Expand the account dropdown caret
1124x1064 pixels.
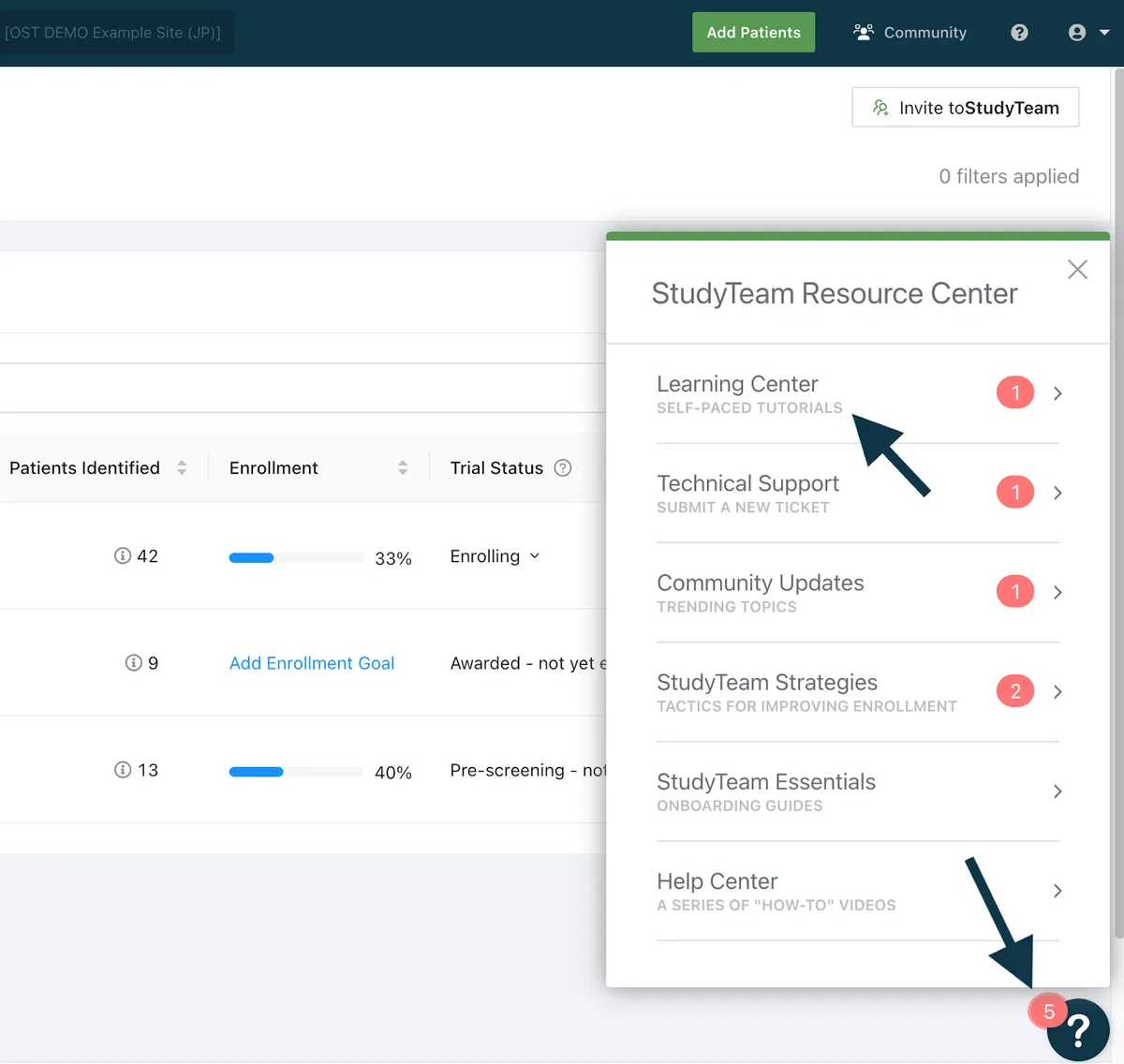pyautogui.click(x=1104, y=33)
